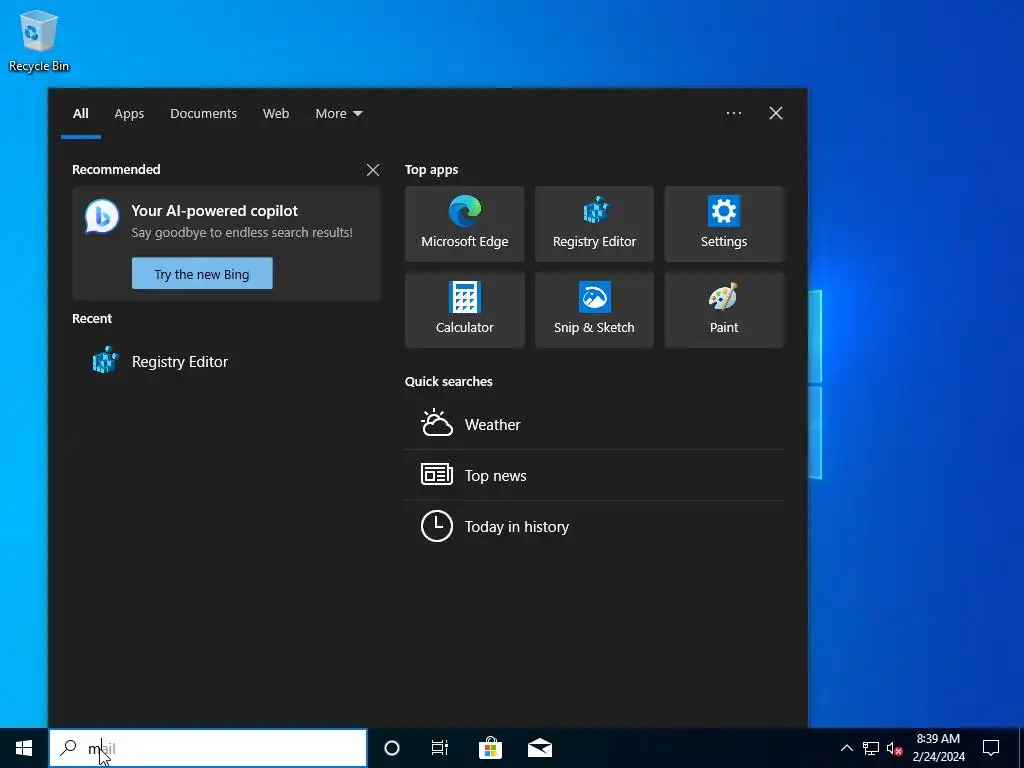Screen dimensions: 1024x768
Task: Select the Today in history quick search
Action: 594,526
